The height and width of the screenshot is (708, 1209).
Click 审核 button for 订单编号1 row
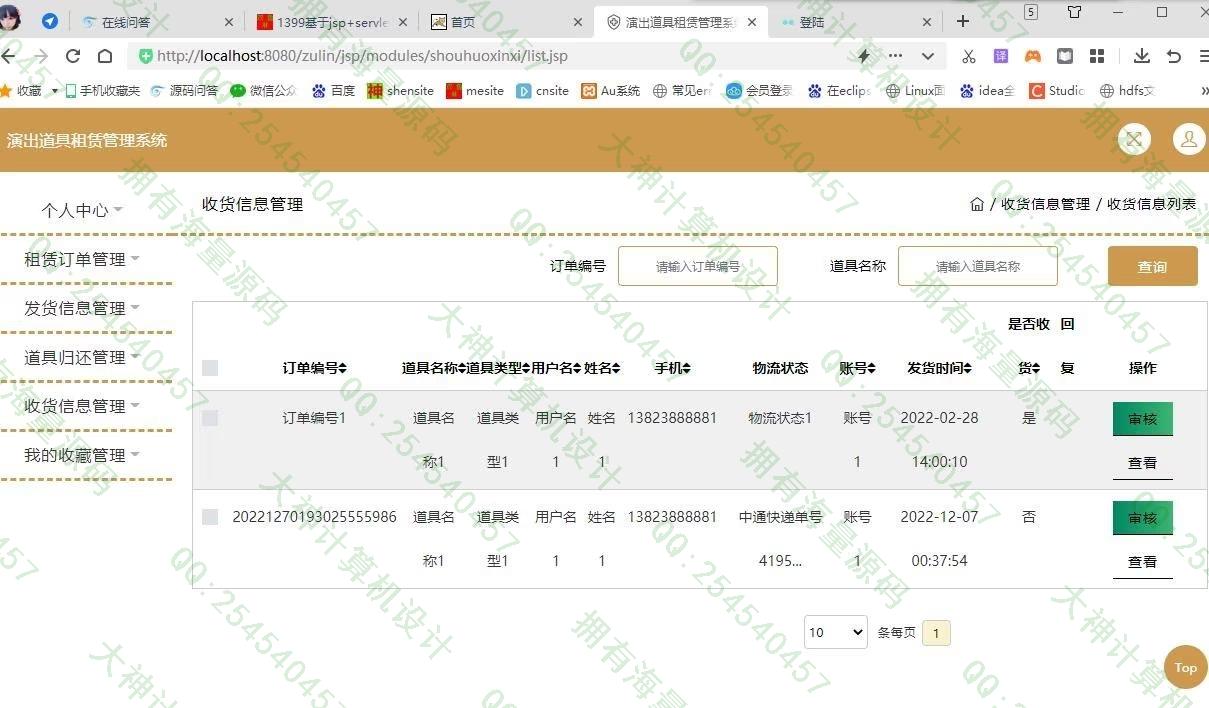[x=1142, y=419]
